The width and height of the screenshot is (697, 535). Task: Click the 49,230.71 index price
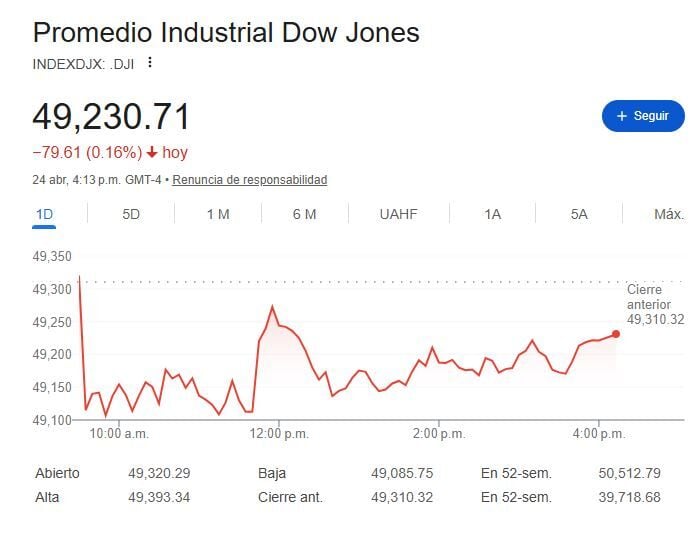click(x=111, y=117)
